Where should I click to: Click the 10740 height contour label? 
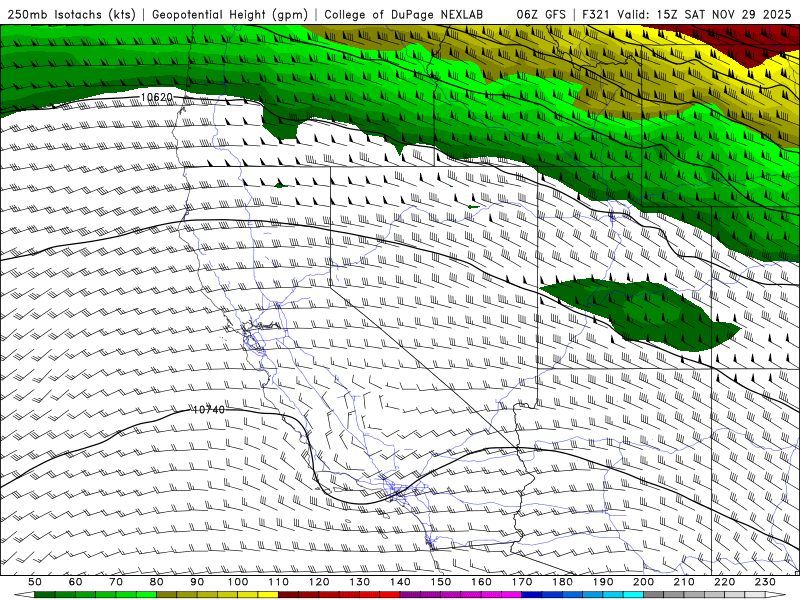(x=209, y=410)
